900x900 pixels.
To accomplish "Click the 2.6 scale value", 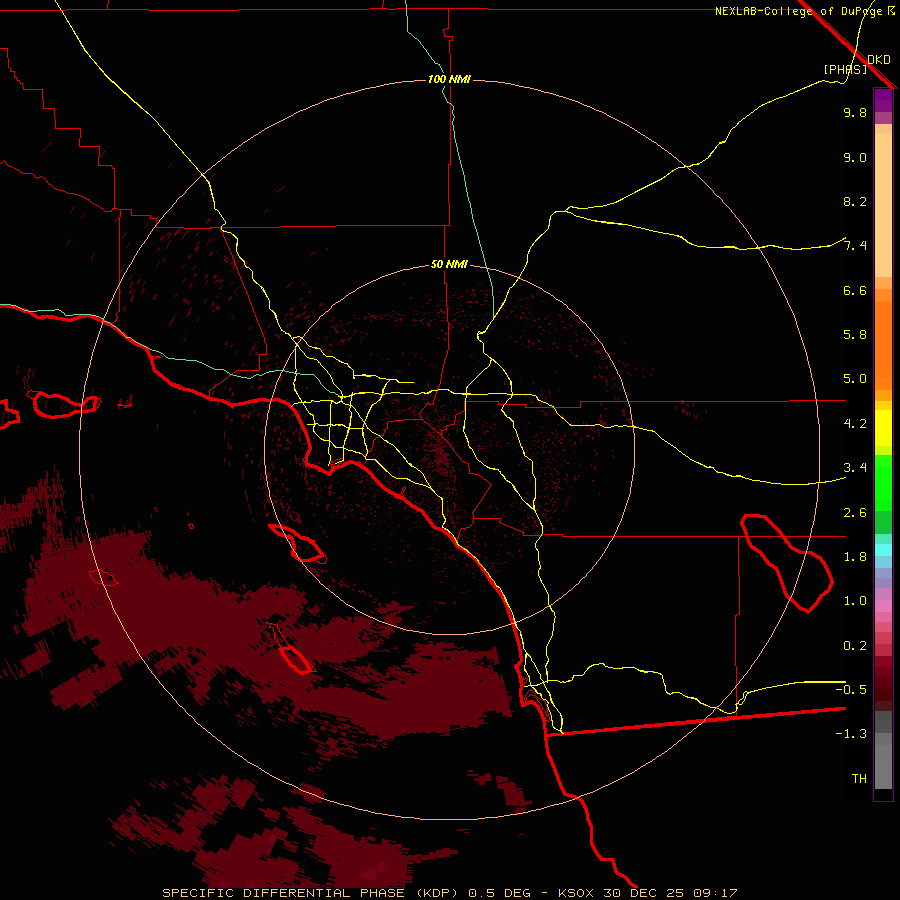I will [855, 513].
